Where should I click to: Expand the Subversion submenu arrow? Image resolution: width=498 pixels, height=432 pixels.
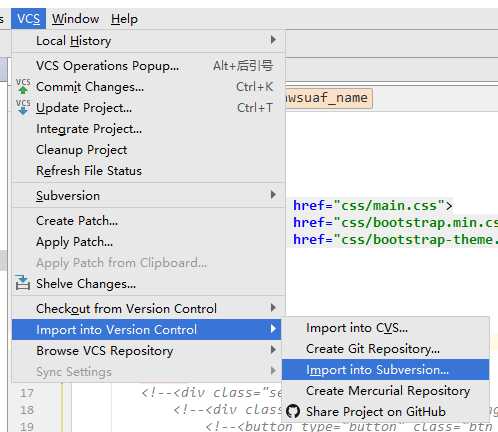coord(273,195)
